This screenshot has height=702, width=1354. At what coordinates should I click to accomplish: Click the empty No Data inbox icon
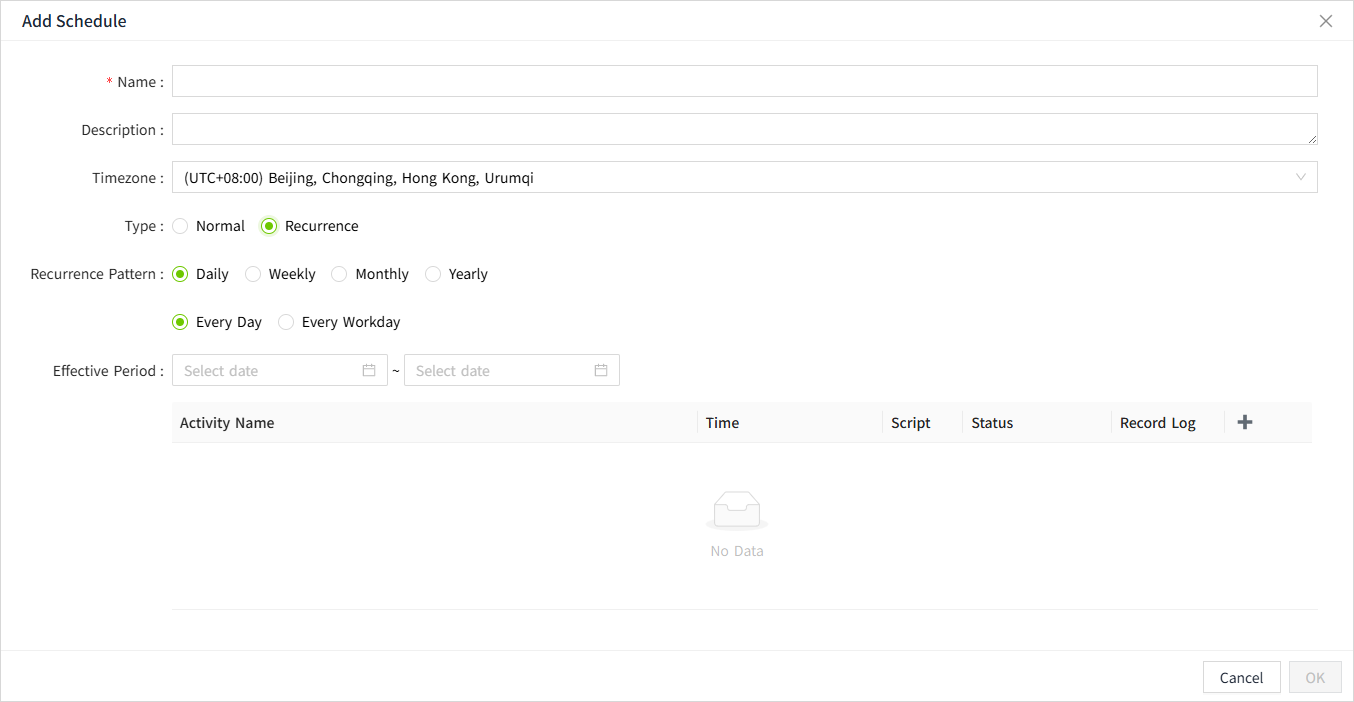point(737,510)
